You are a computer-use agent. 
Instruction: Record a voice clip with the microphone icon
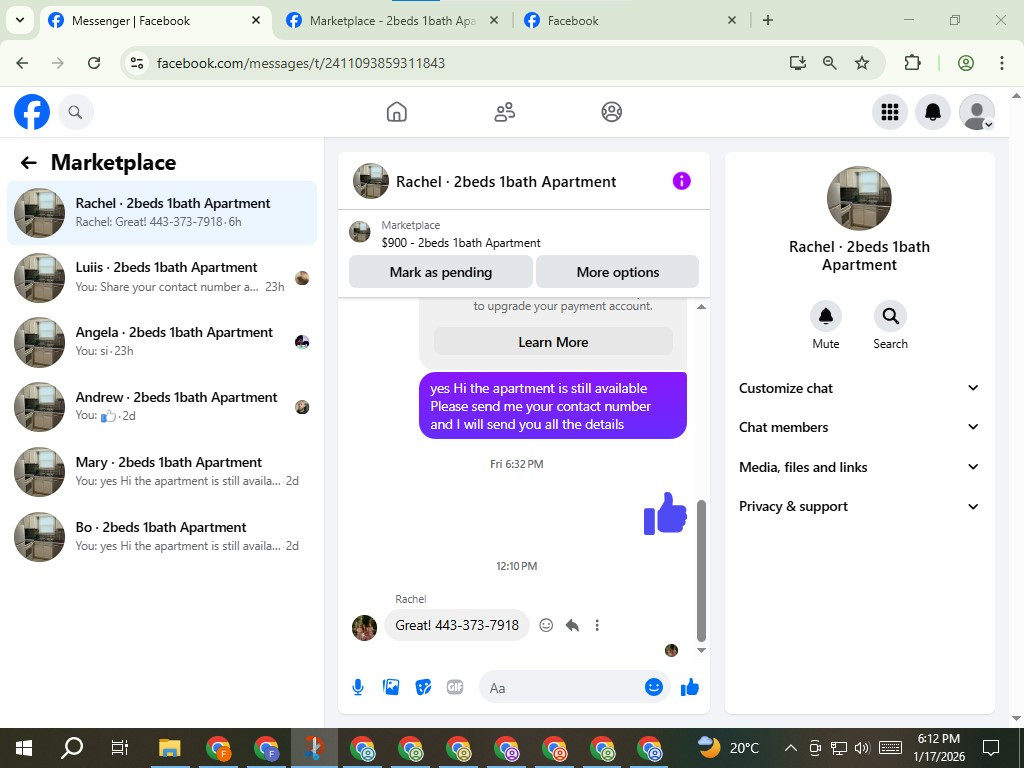(358, 687)
